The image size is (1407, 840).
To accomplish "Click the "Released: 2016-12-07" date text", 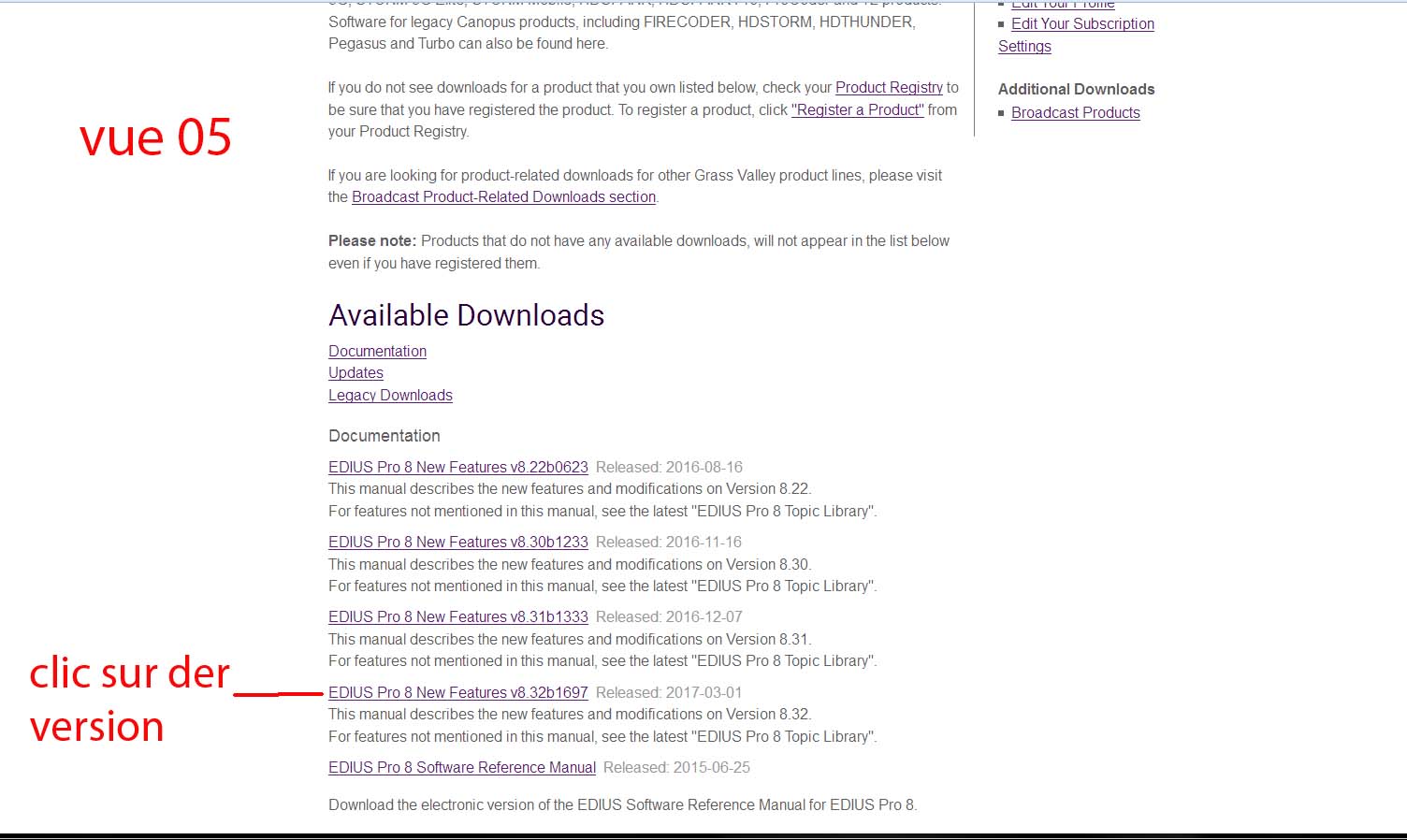I will coord(669,616).
